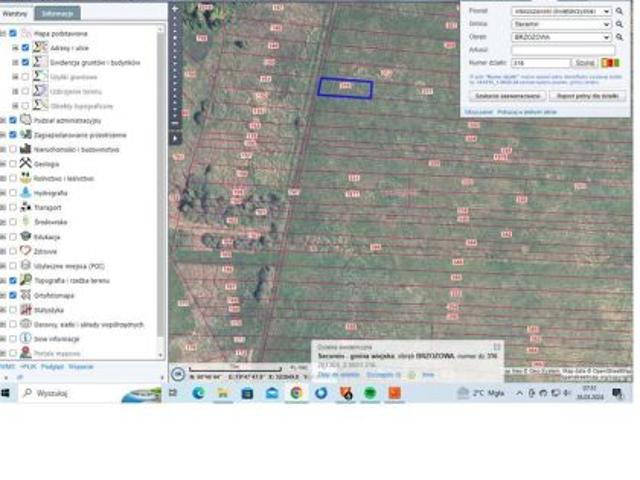Expand the Uzbrojenie terenu sublayer
The image size is (640, 480).
coord(15,91)
